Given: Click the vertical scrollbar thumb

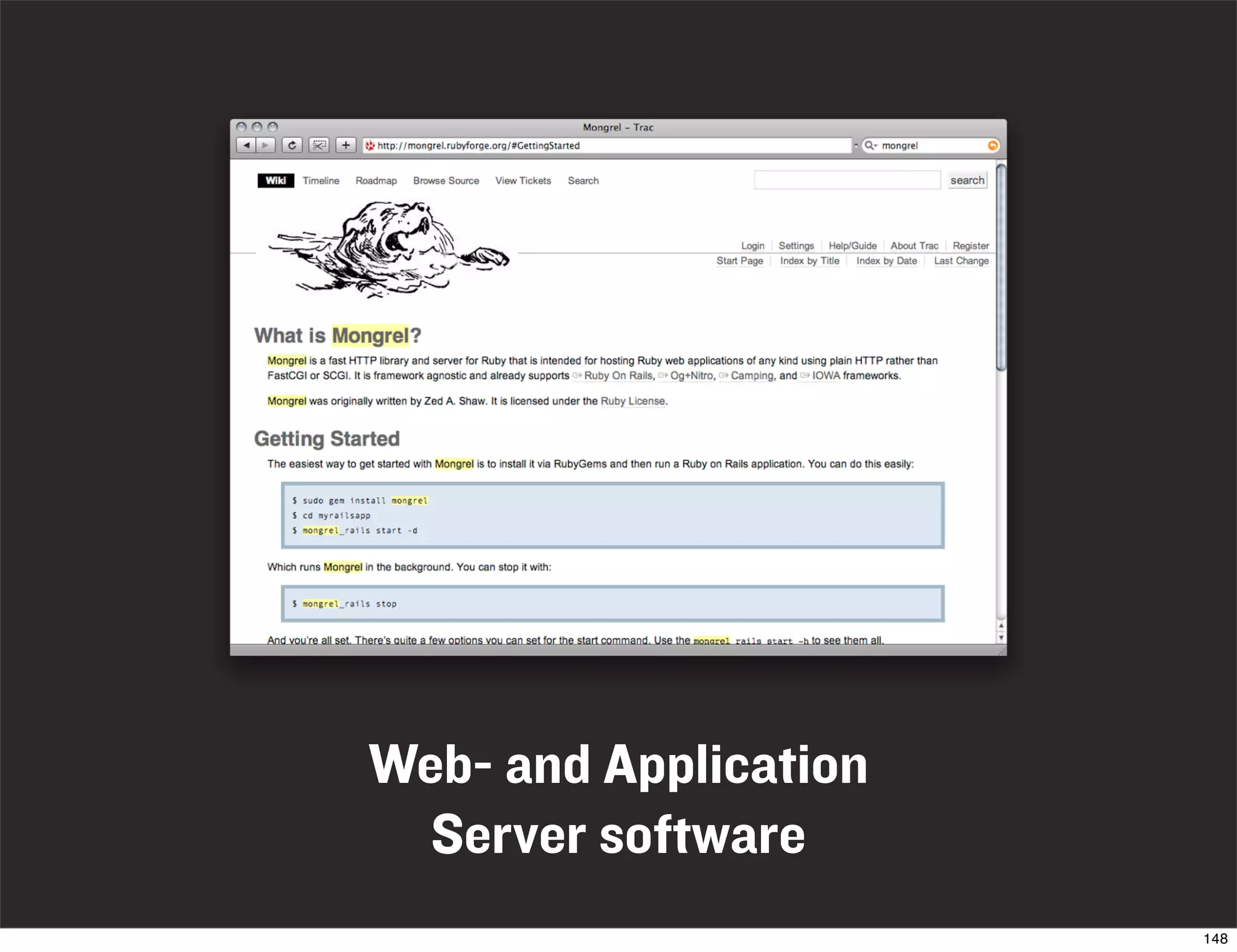Looking at the screenshot, I should click(x=1001, y=266).
